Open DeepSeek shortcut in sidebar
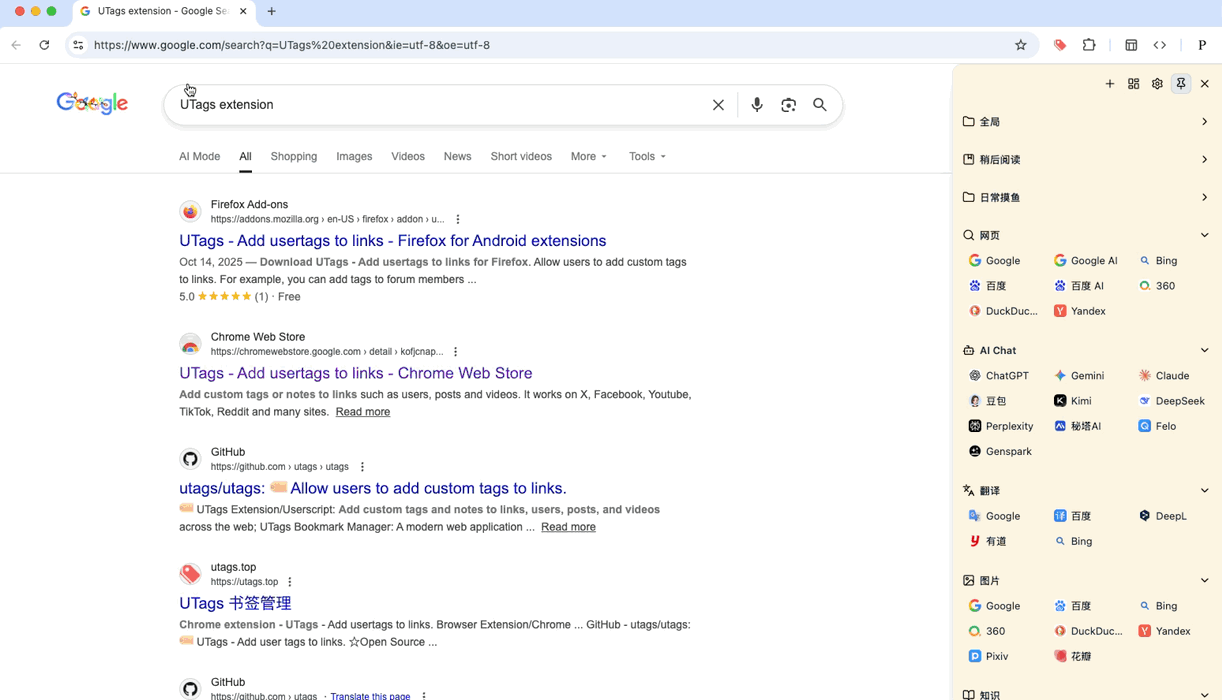Viewport: 1222px width, 700px height. point(1172,401)
